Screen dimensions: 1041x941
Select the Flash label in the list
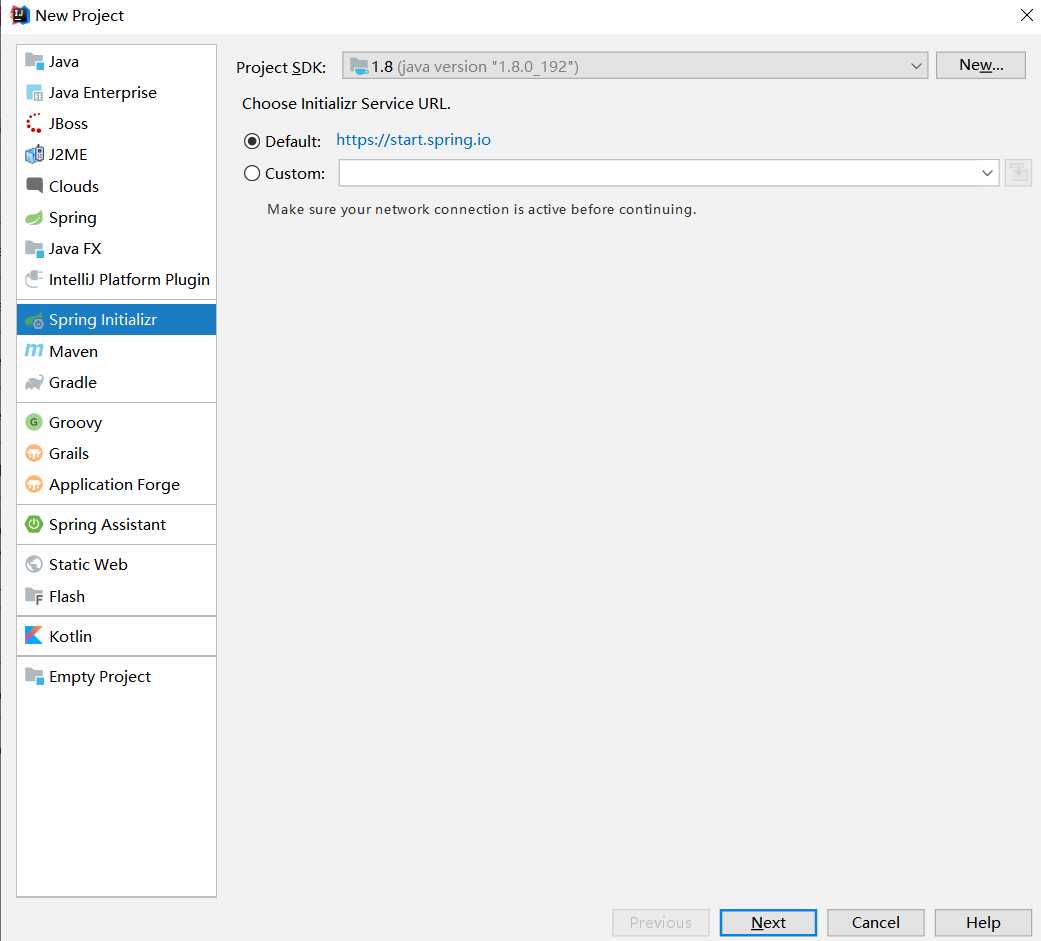tap(66, 596)
